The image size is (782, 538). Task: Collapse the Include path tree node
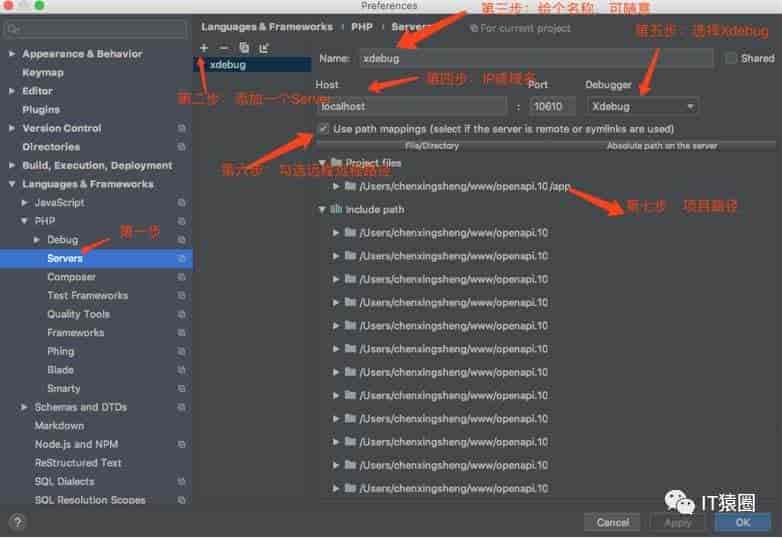(x=323, y=210)
